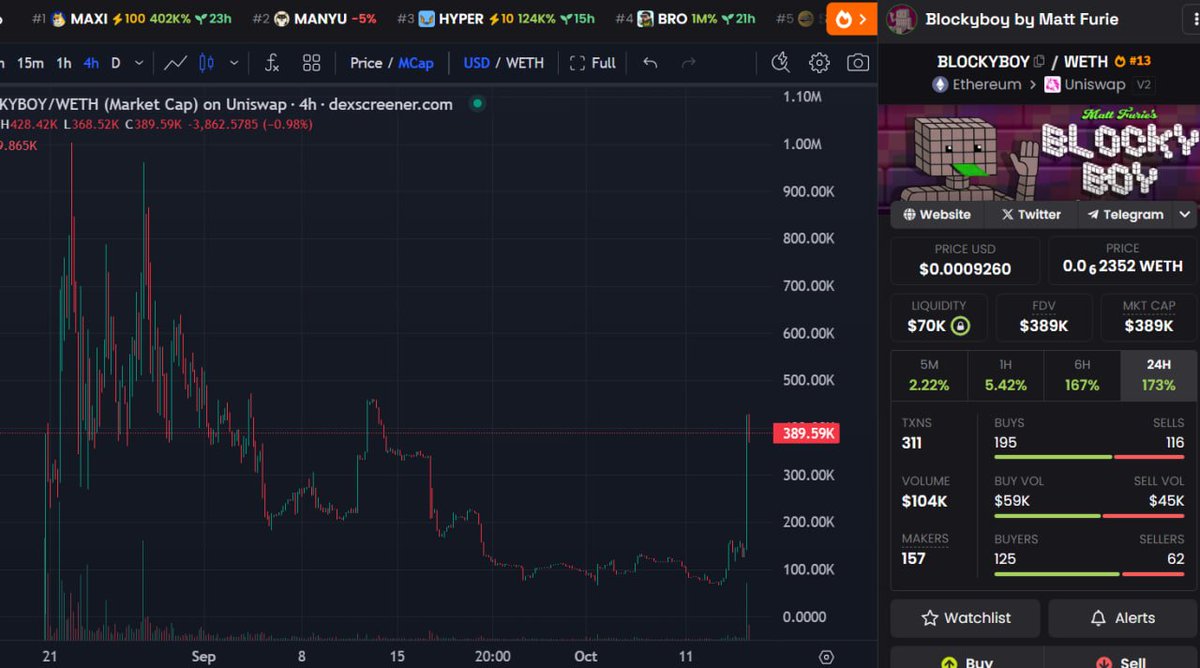
Task: Expand the chart type dropdown chevron
Action: coord(234,63)
